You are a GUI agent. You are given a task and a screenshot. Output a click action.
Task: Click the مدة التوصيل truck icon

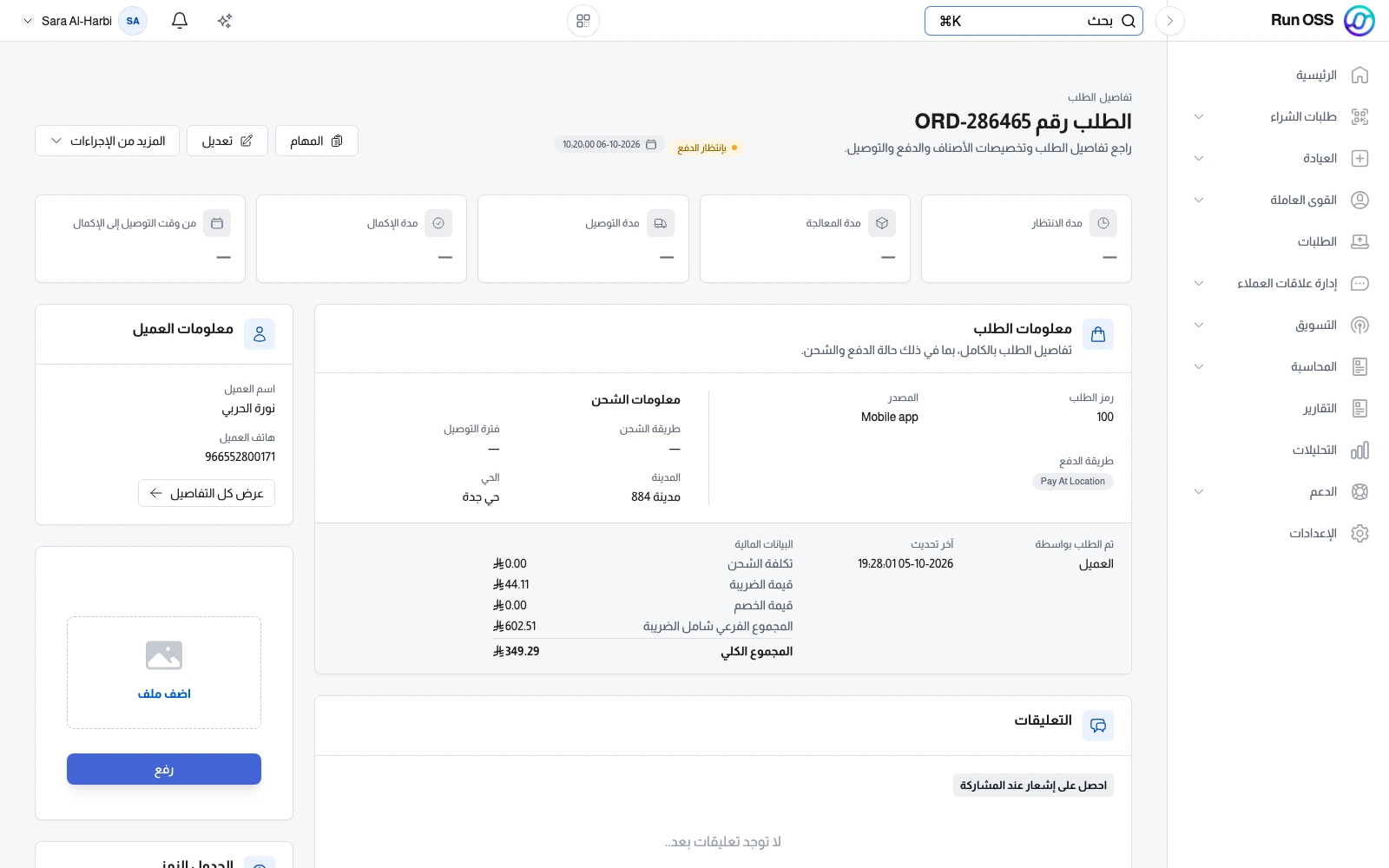661,223
